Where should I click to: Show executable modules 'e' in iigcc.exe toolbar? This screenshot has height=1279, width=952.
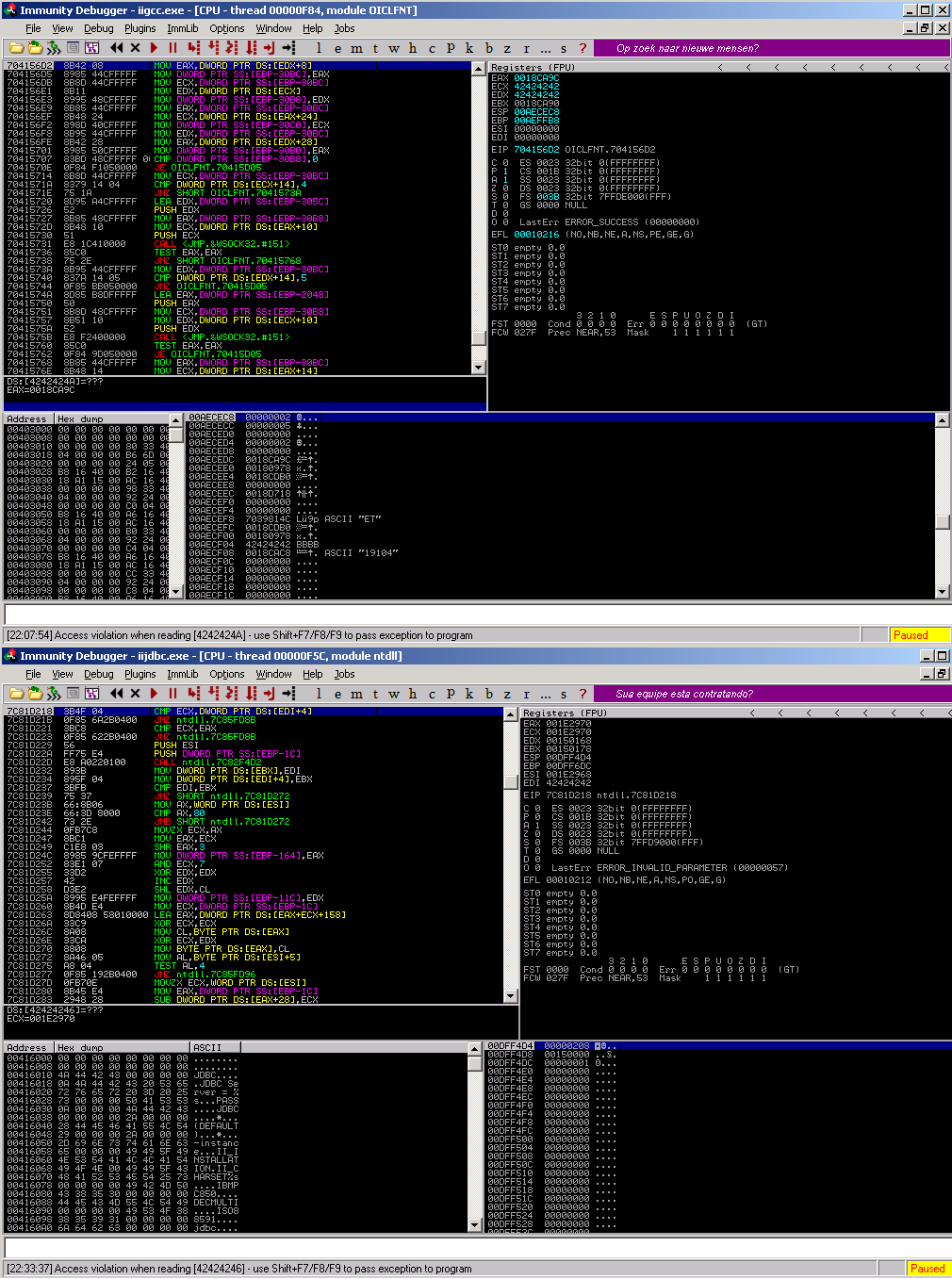[x=336, y=48]
